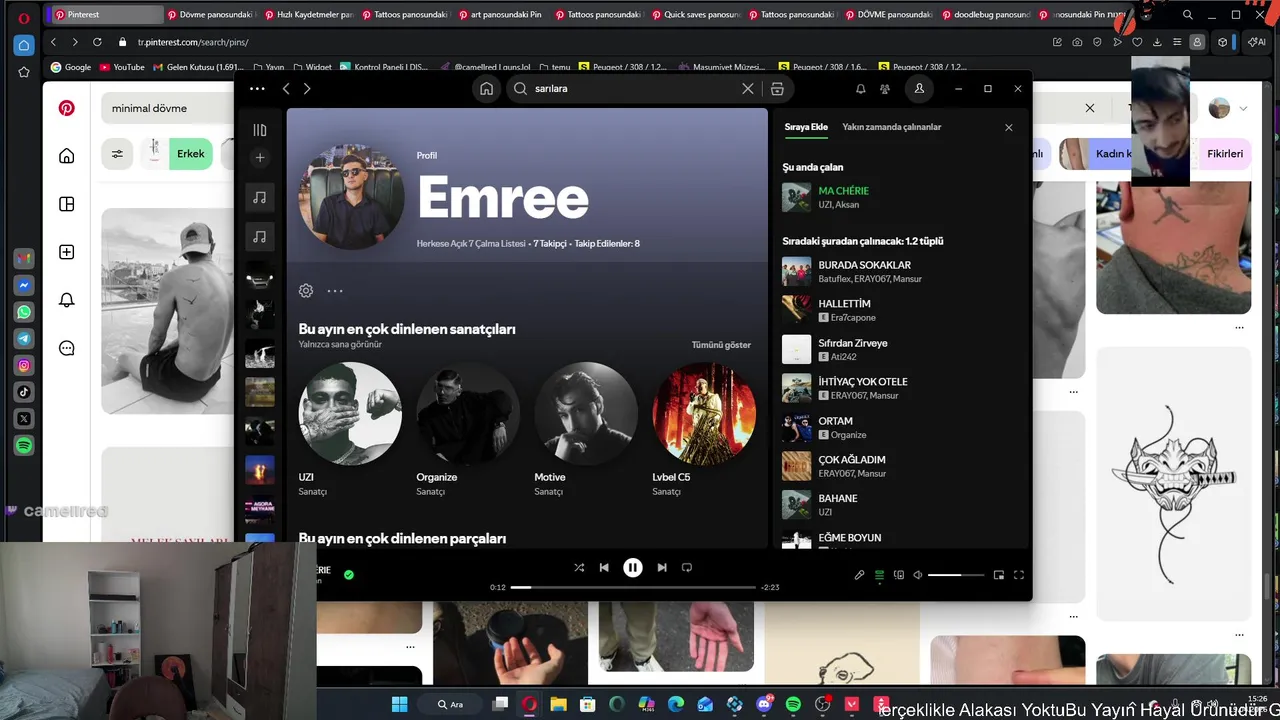This screenshot has height=720, width=1280.
Task: Open the lyrics microphone icon
Action: (859, 575)
